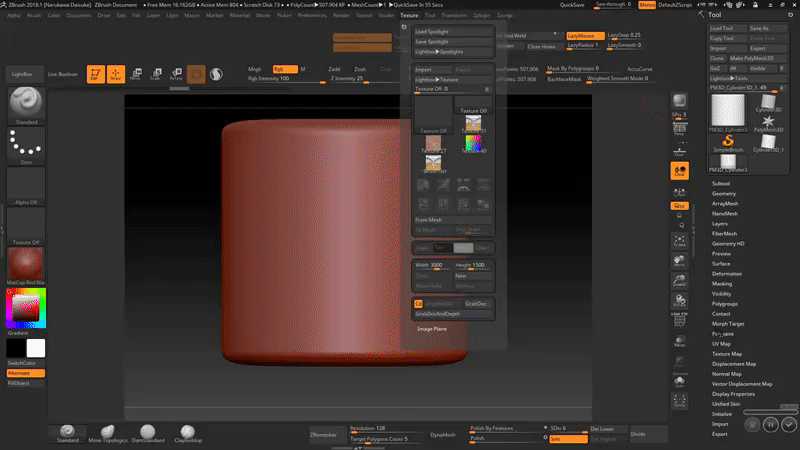Toggle the Alternate color button
The image size is (800, 450).
26,373
